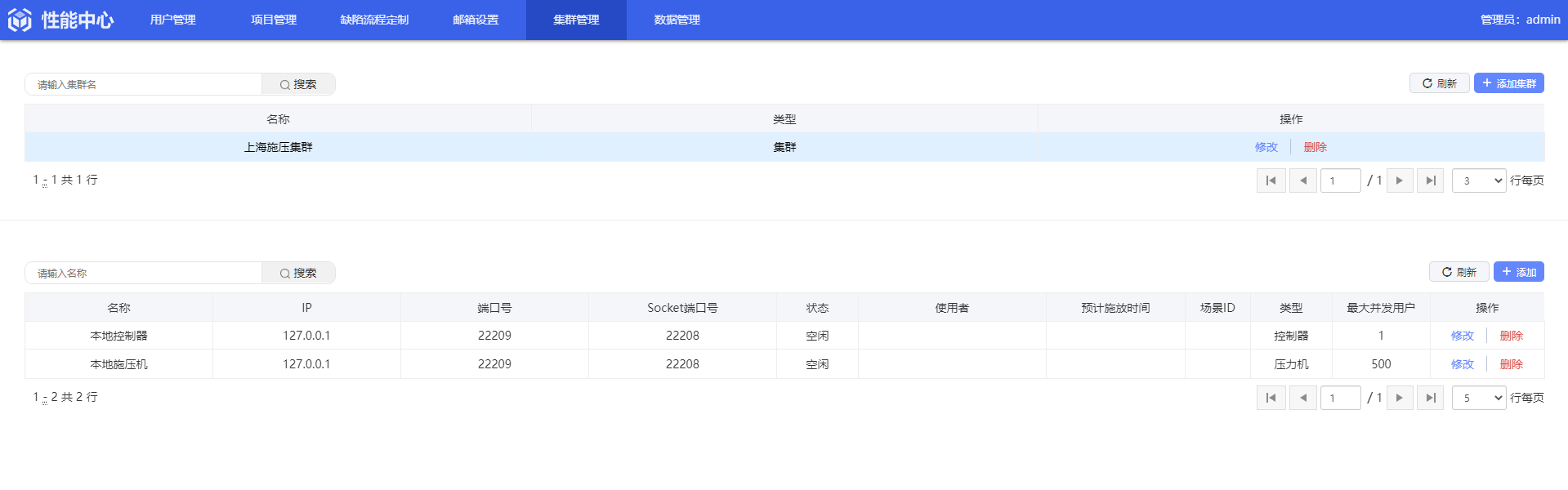Screen dimensions: 1568x490
Task: Go to previous page in node table
Action: click(1302, 398)
